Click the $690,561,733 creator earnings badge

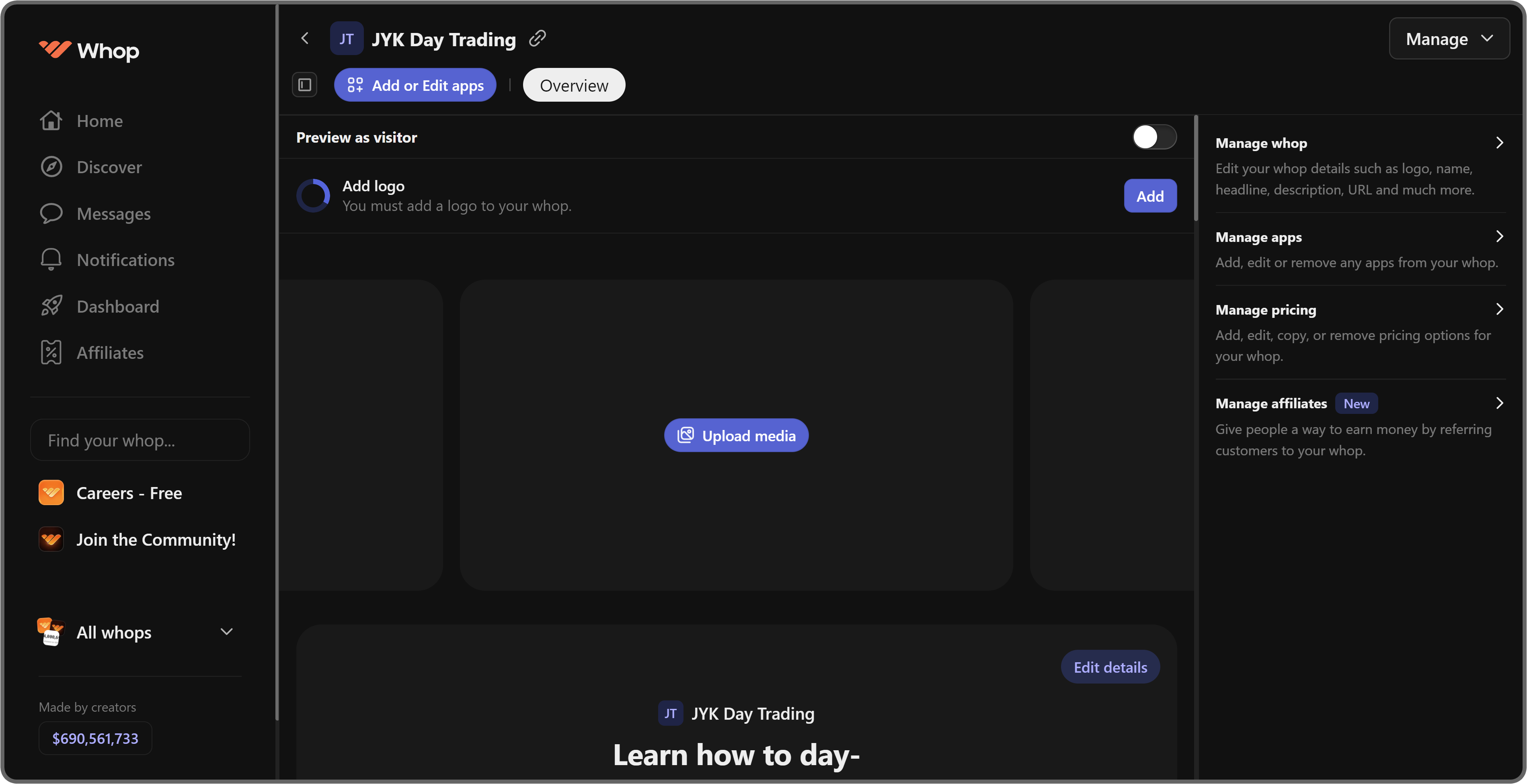94,738
